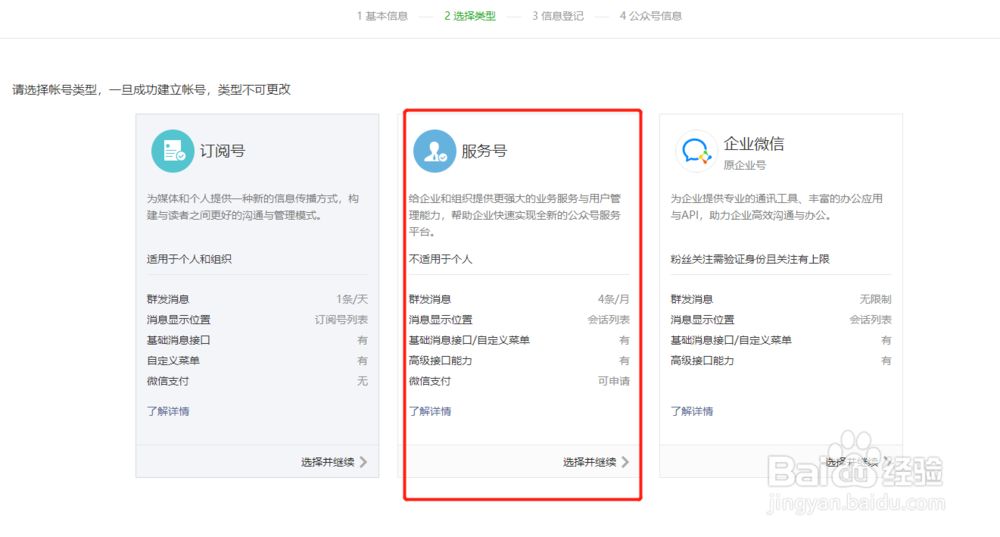Image resolution: width=1000 pixels, height=537 pixels.
Task: Click the 企业微信 chat bubble icon
Action: pos(696,151)
